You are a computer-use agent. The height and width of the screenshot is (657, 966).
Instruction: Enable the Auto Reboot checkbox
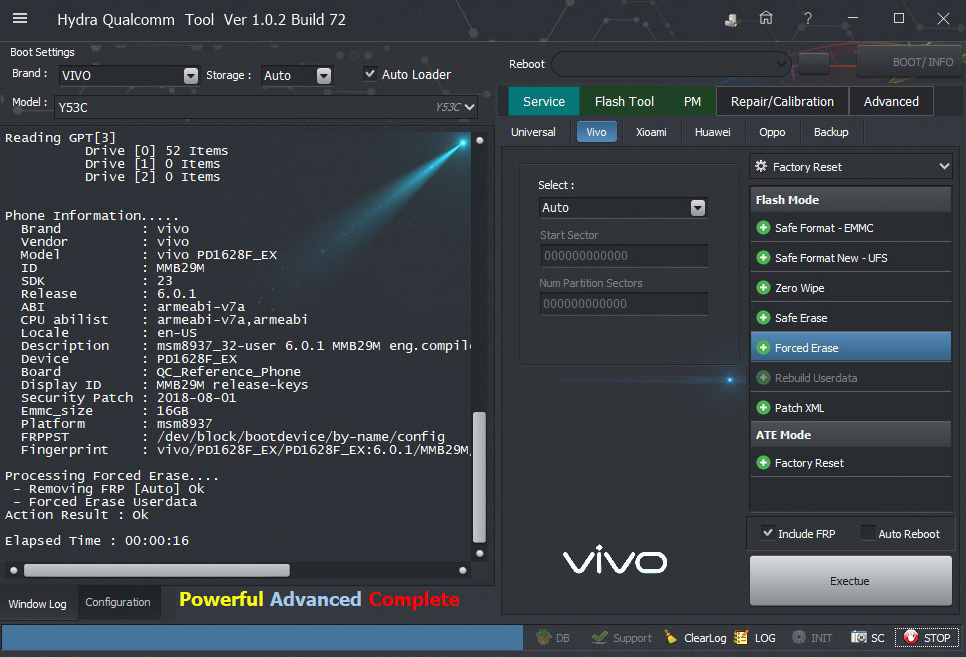click(867, 533)
